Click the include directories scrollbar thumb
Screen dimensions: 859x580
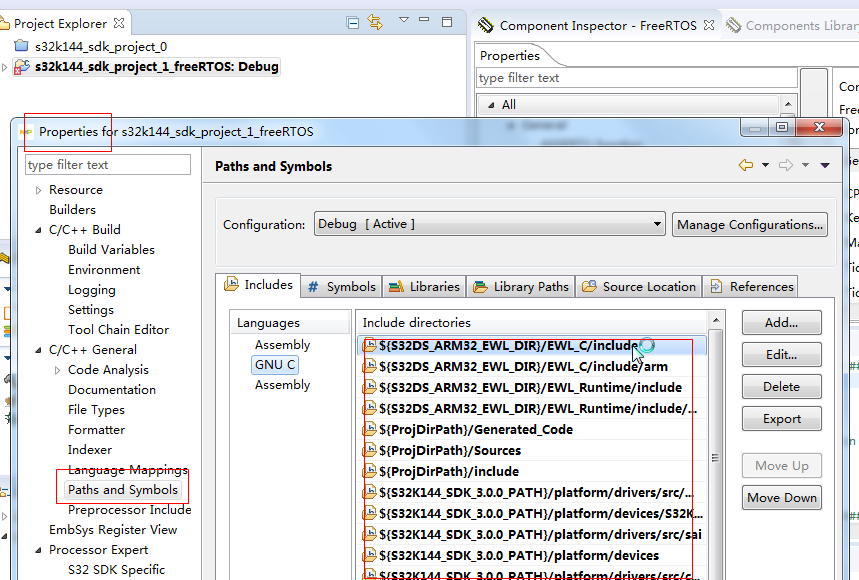coord(715,458)
